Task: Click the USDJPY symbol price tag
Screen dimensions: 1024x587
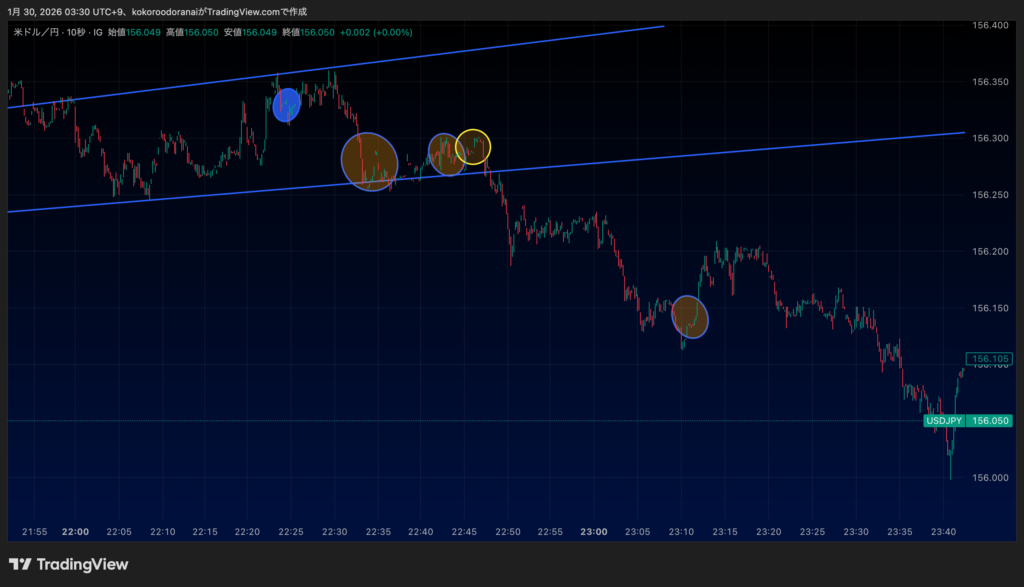Action: click(x=943, y=421)
